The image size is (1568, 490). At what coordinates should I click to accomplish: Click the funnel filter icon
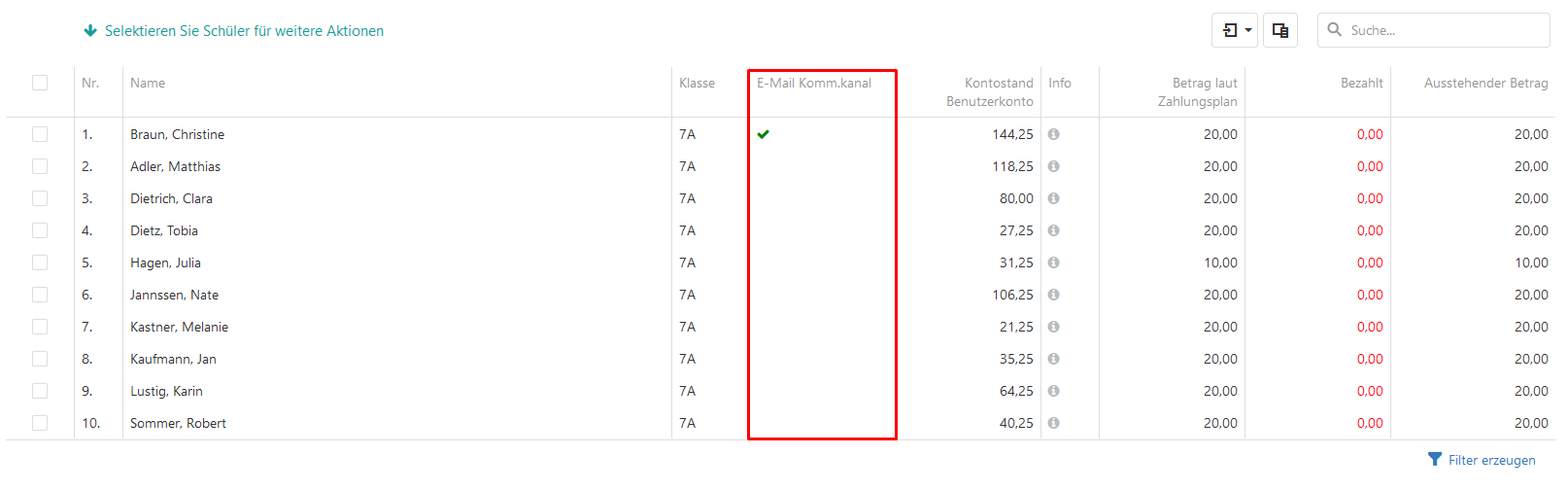(x=1435, y=459)
